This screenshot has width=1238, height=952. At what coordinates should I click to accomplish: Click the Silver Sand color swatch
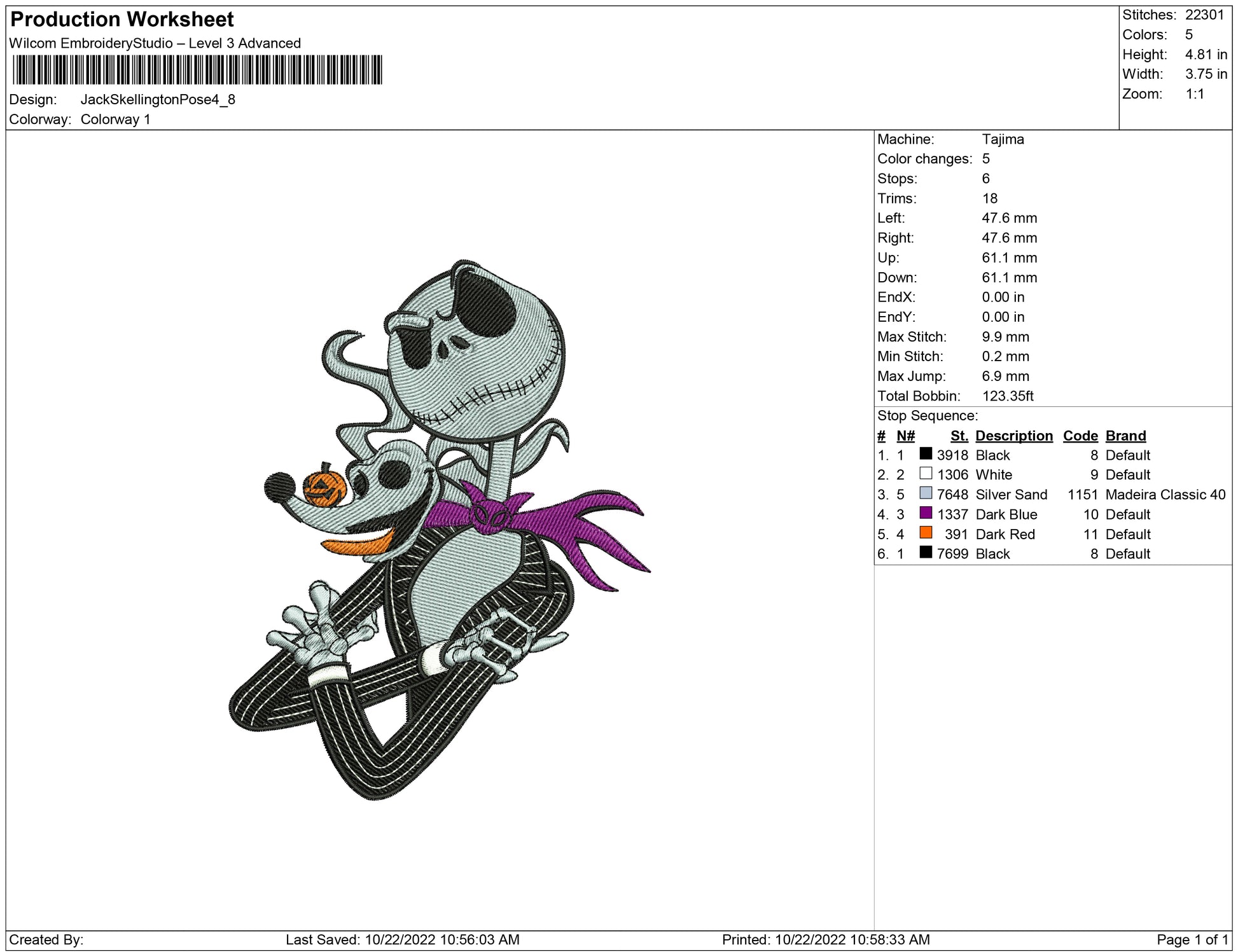[x=926, y=493]
